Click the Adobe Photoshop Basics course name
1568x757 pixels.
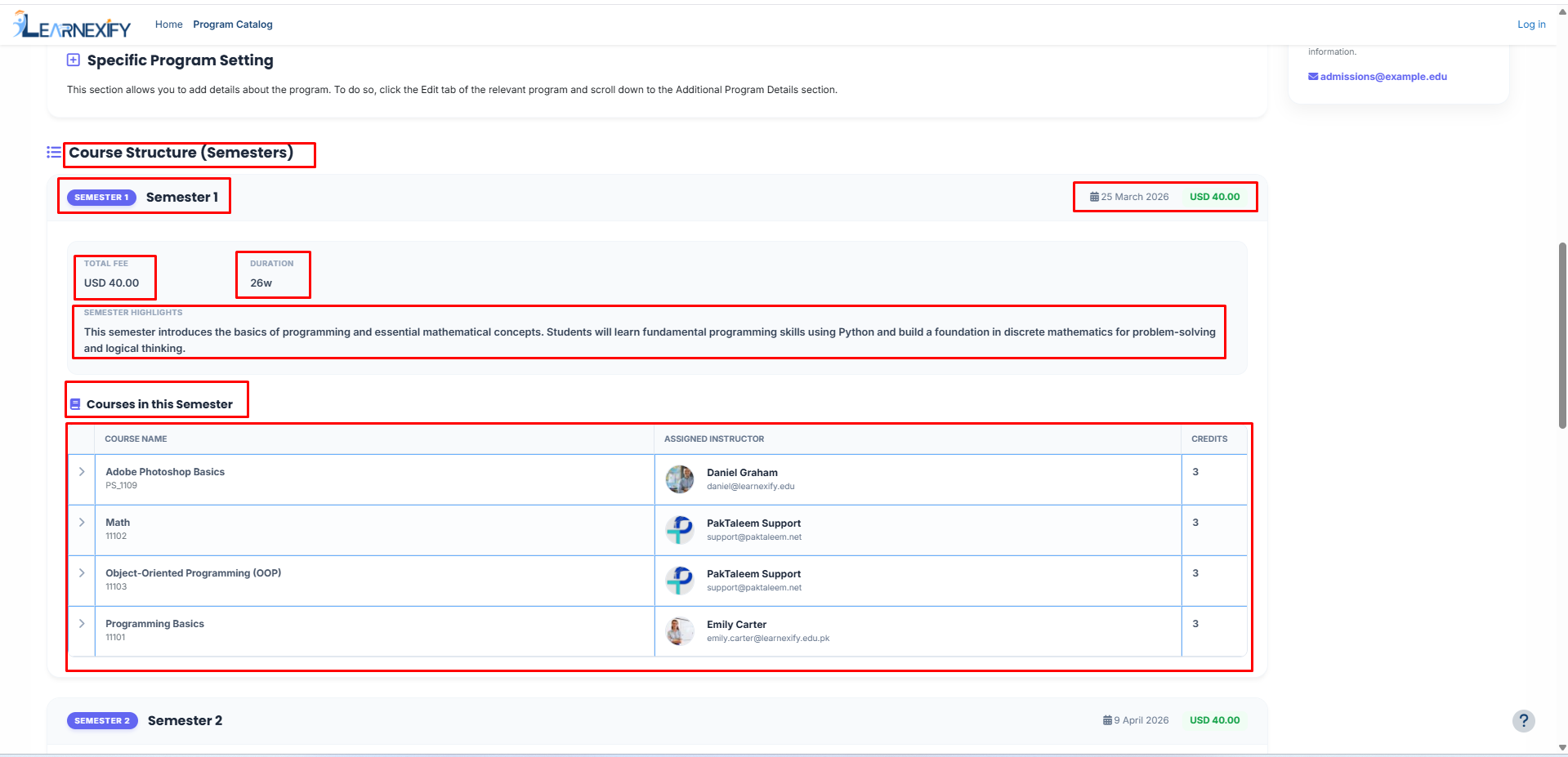pyautogui.click(x=165, y=472)
